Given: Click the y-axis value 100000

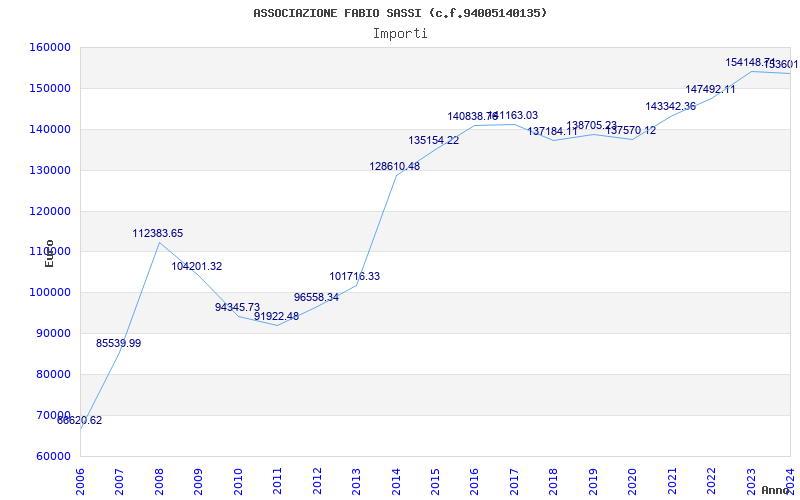Looking at the screenshot, I should [x=52, y=293].
